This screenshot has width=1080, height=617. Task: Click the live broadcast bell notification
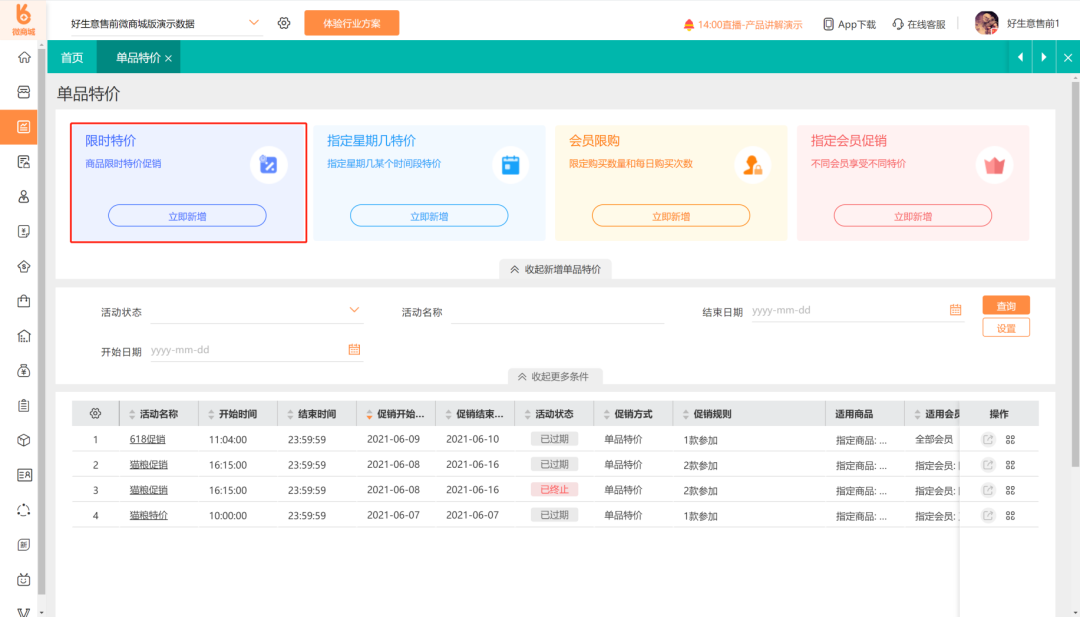pos(742,25)
